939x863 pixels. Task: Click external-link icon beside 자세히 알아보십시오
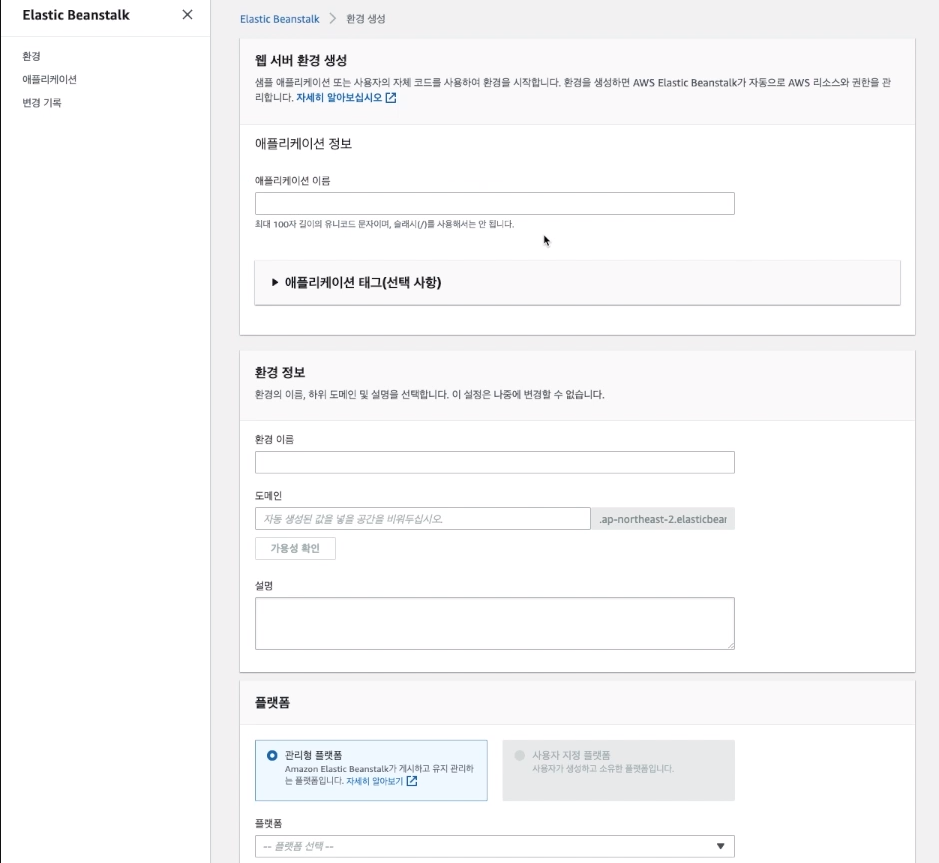point(391,97)
